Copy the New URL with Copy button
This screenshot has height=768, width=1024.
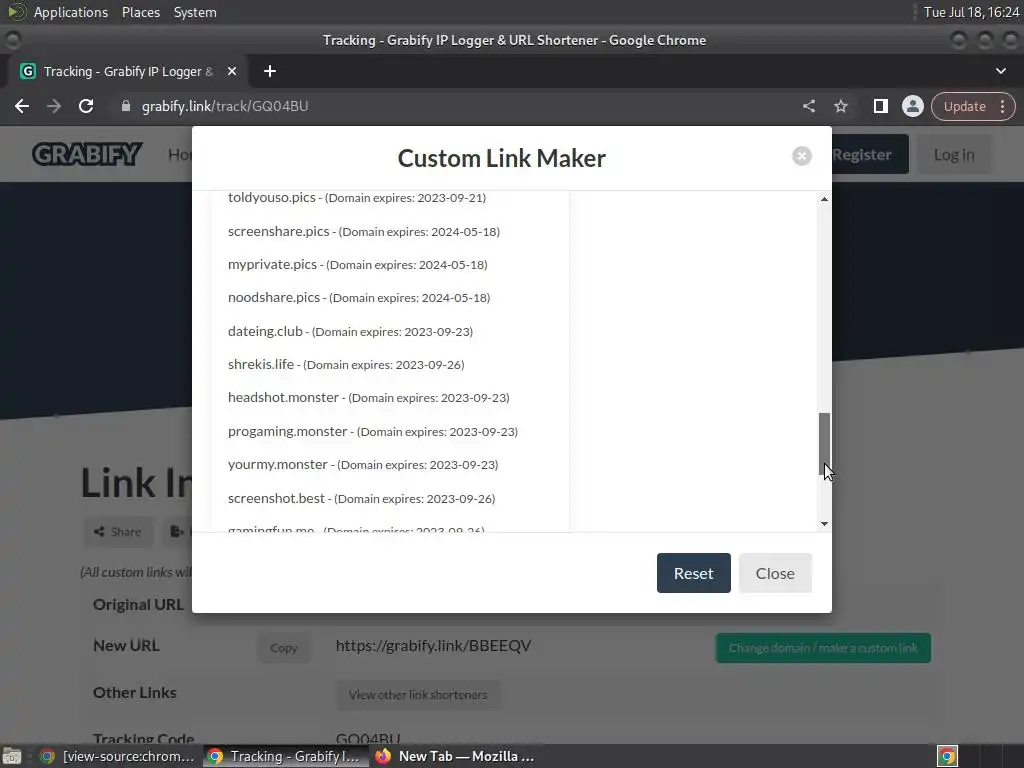[283, 648]
